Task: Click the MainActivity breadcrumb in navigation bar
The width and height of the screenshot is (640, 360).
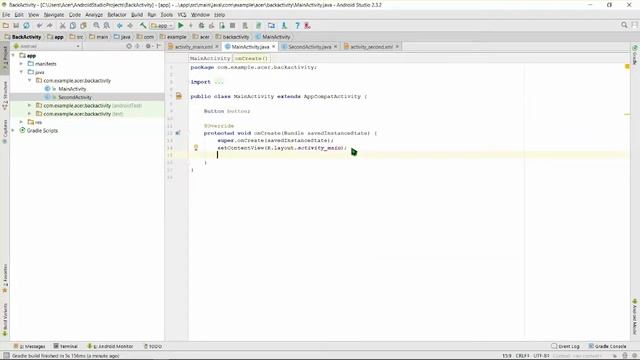Action: pos(273,37)
